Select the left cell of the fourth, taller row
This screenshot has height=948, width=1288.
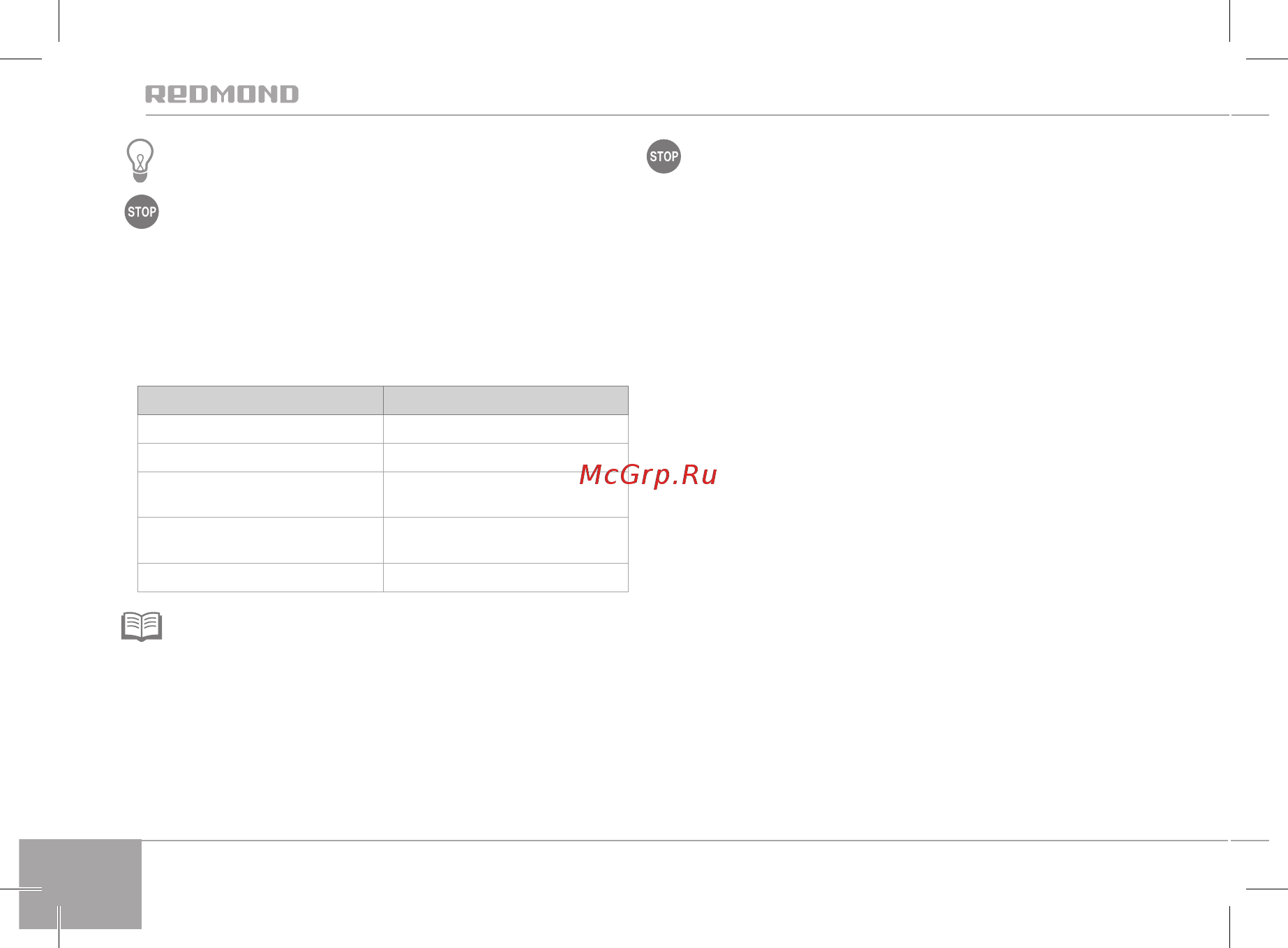click(x=260, y=540)
